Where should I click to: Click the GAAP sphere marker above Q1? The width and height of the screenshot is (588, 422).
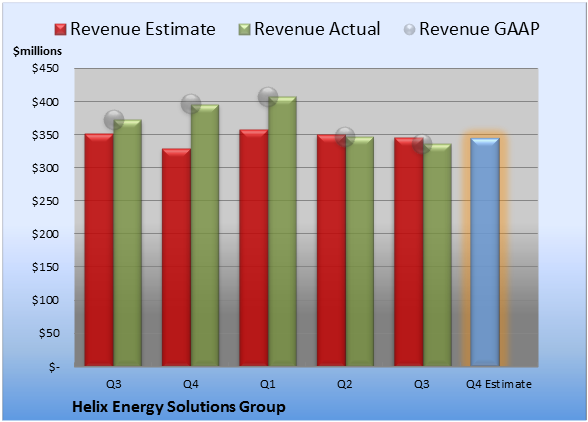coord(268,97)
